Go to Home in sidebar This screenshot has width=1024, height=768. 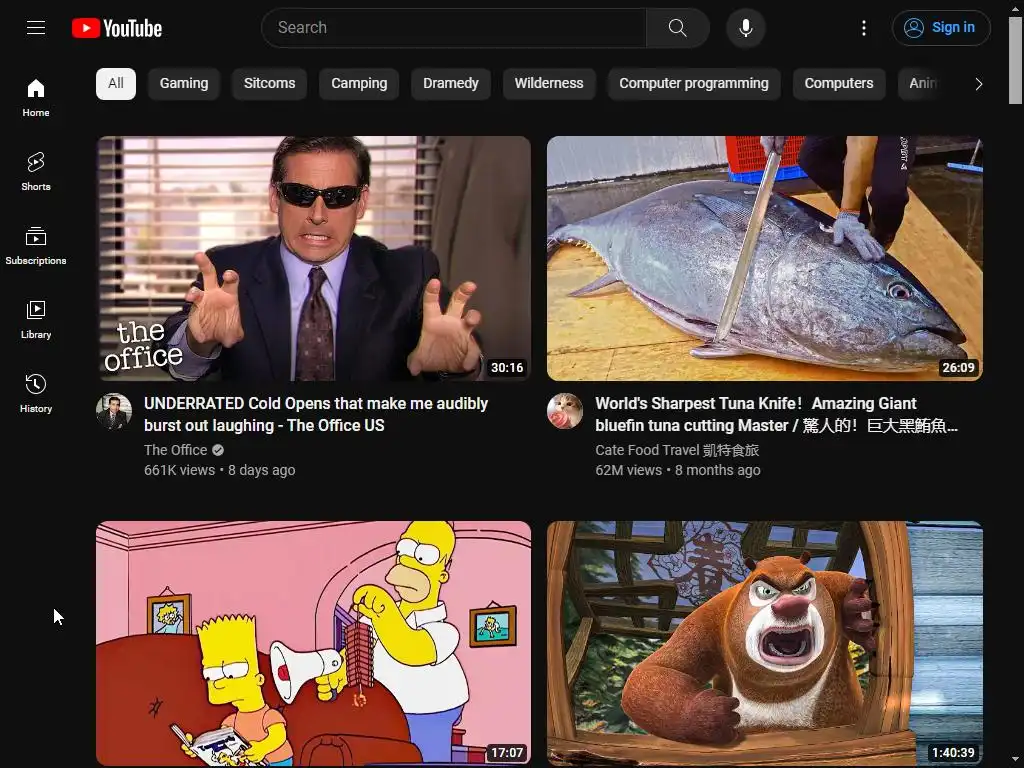click(36, 97)
